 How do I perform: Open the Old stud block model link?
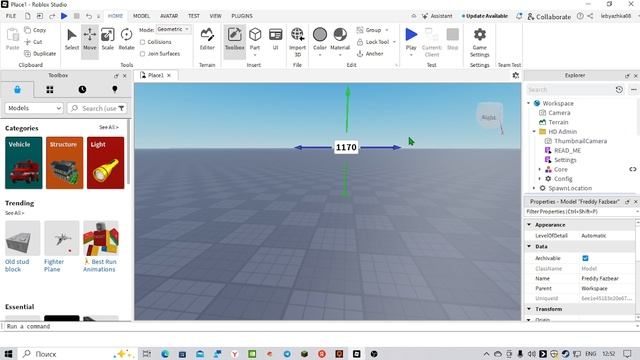click(x=17, y=265)
